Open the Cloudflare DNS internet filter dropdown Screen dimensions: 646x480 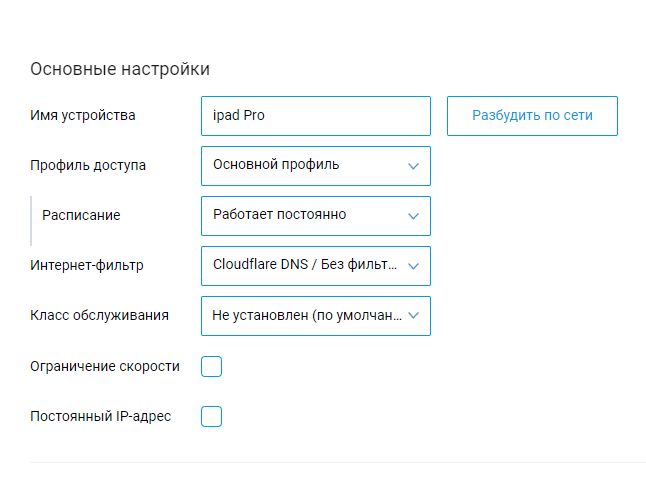pos(305,266)
